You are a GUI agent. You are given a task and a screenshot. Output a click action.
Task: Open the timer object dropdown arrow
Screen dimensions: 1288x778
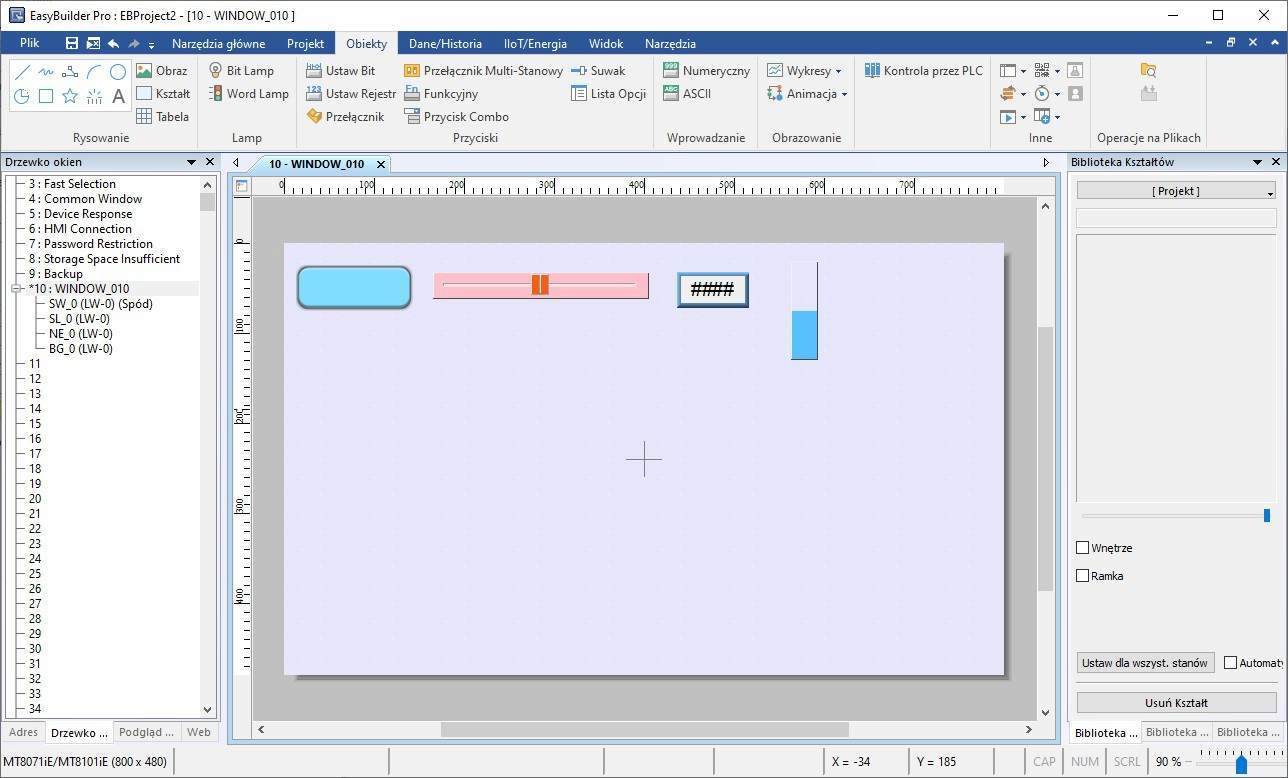pyautogui.click(x=1057, y=95)
